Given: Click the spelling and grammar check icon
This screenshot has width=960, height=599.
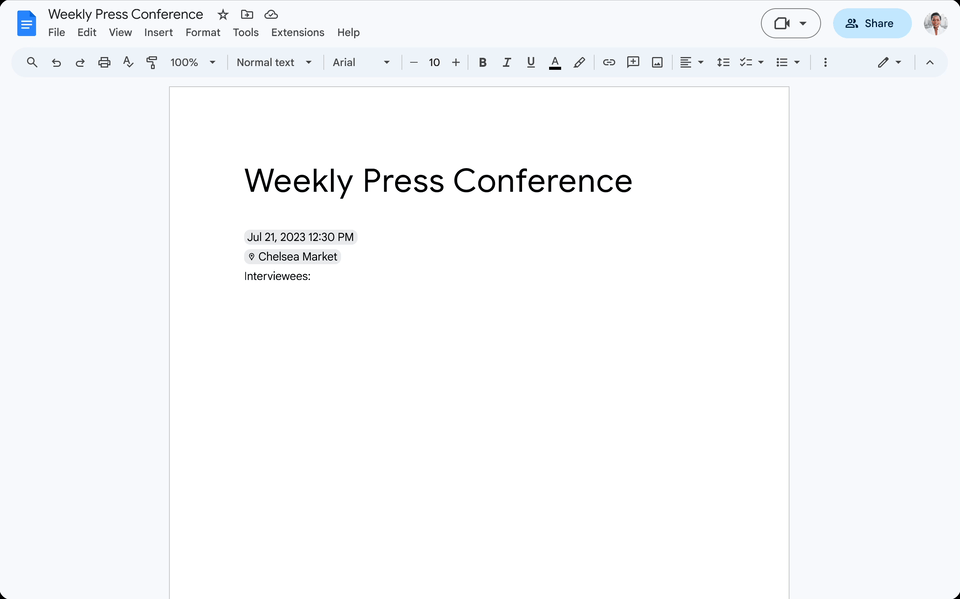Looking at the screenshot, I should pos(128,62).
